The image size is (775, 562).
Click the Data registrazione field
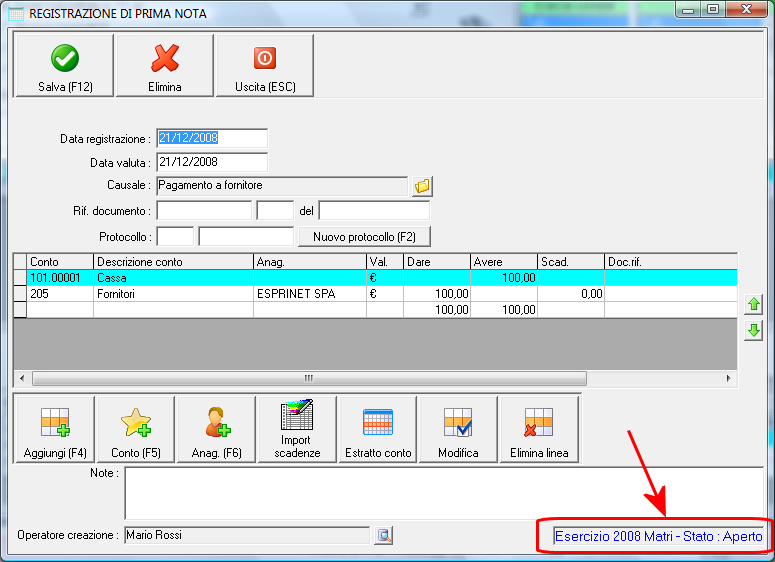point(212,138)
